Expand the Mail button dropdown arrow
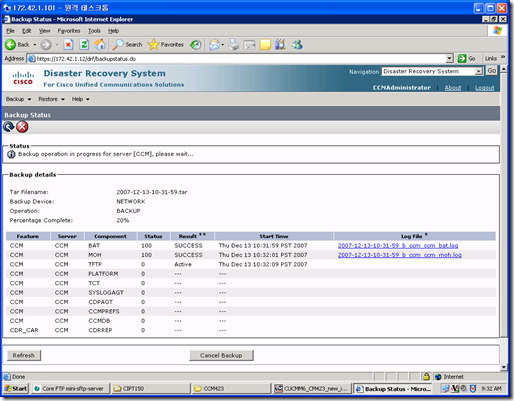Image resolution: width=514 pixels, height=401 pixels. point(222,44)
